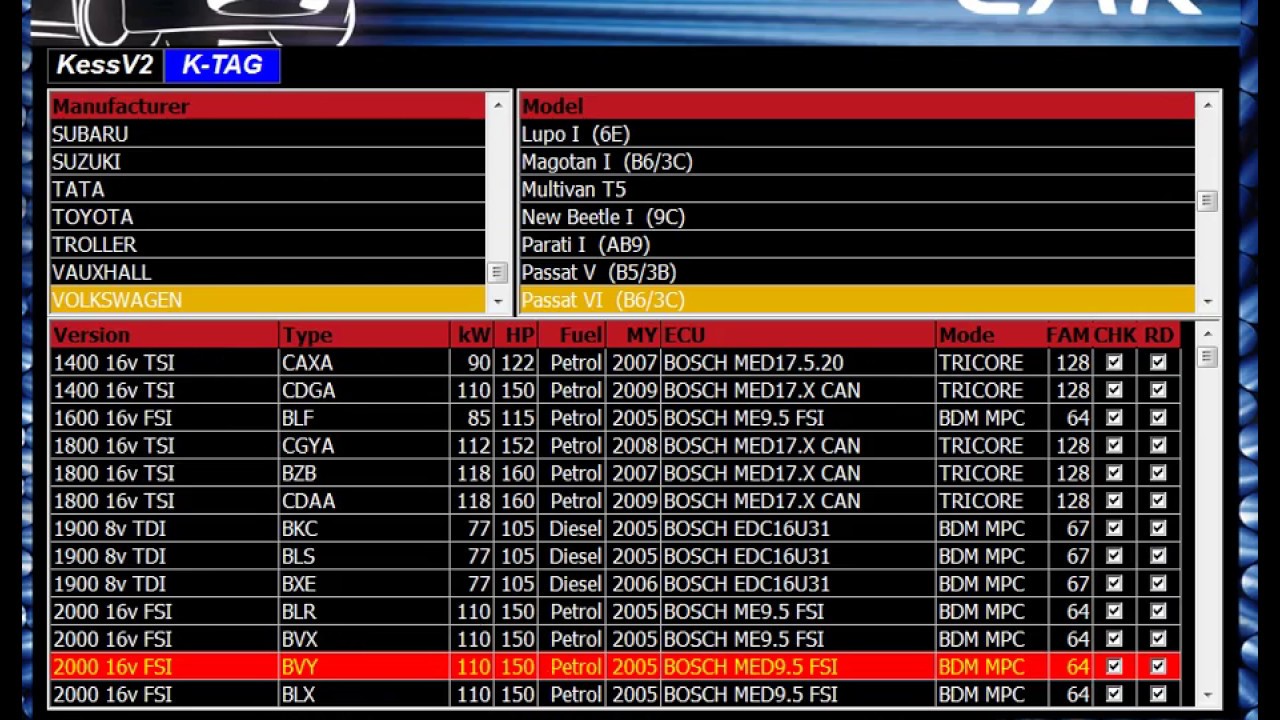Screen dimensions: 1280x720
Task: Sort by the Version column header
Action: pyautogui.click(x=164, y=335)
